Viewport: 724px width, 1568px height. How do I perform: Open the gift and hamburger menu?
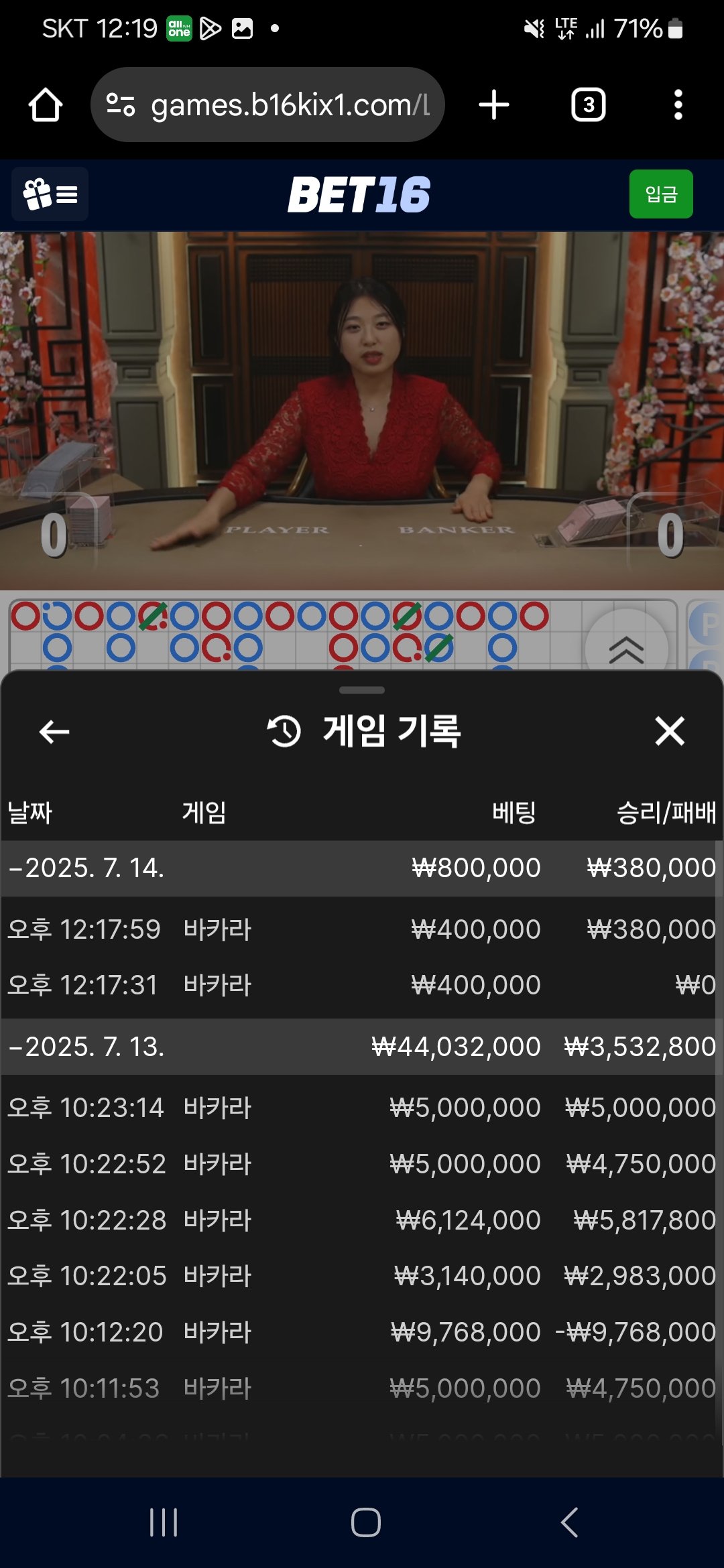[50, 194]
